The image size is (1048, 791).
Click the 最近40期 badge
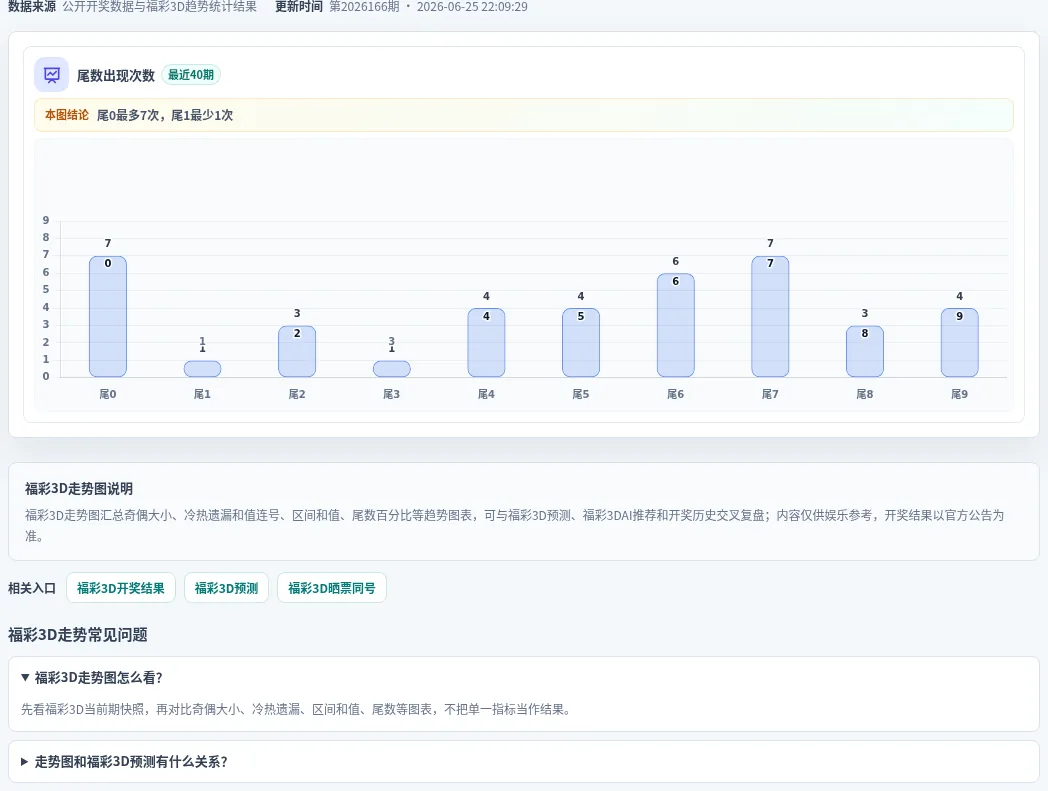(x=190, y=75)
